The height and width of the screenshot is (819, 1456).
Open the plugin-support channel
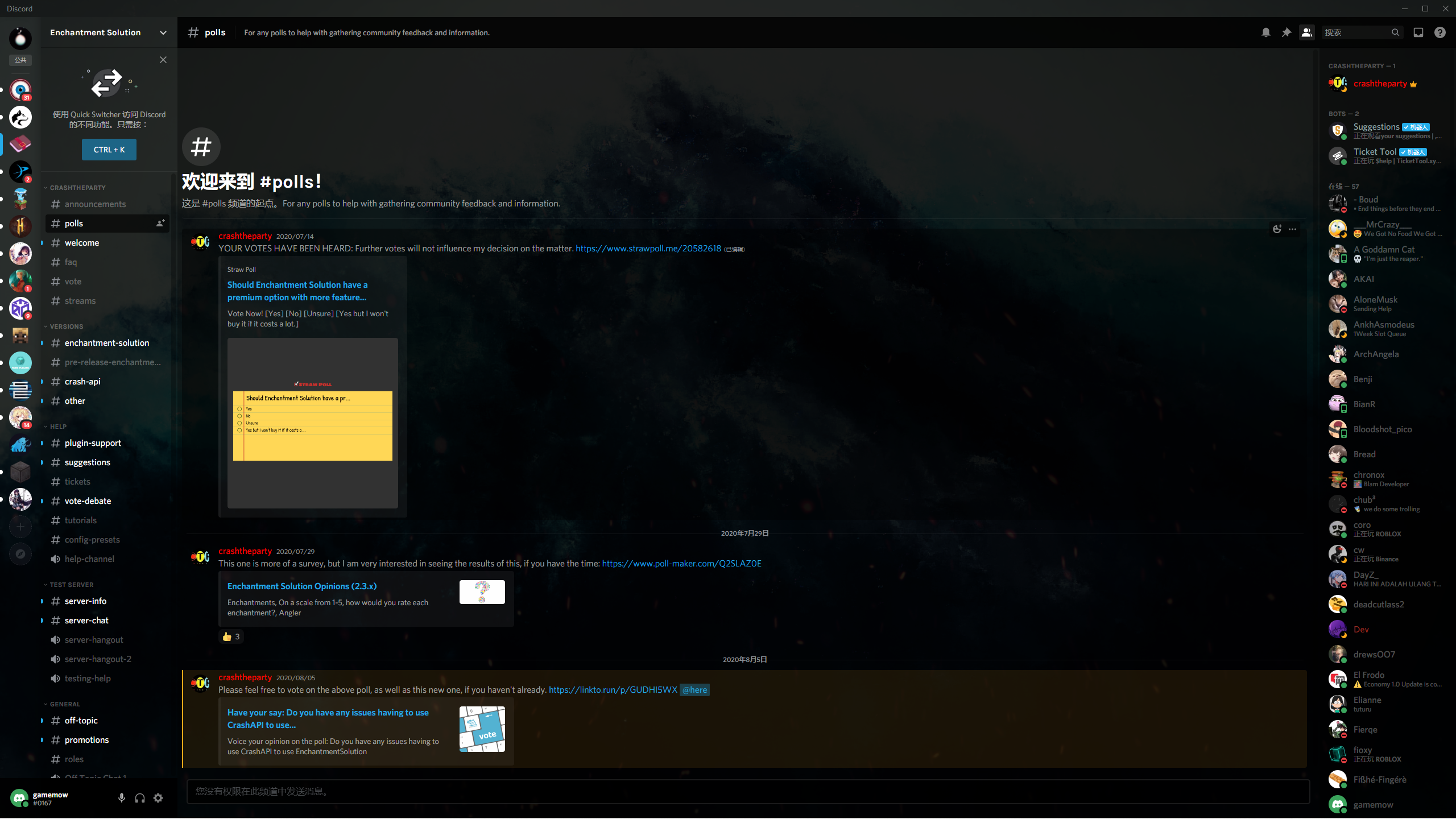click(x=107, y=443)
